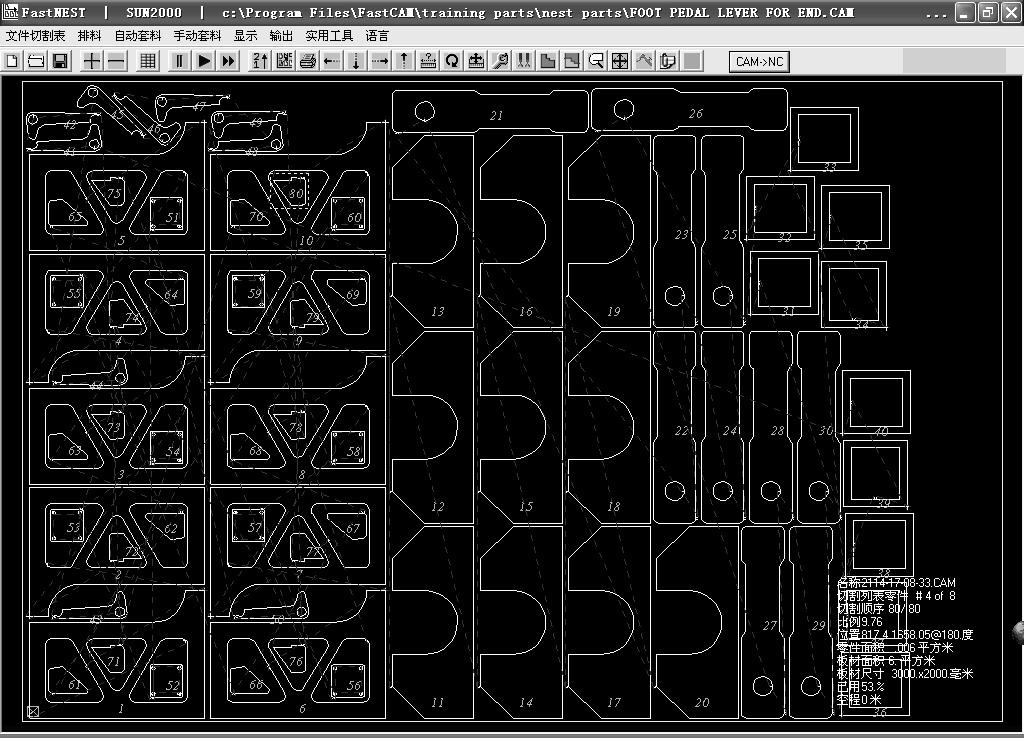Open the 自动套料 menu

point(137,35)
